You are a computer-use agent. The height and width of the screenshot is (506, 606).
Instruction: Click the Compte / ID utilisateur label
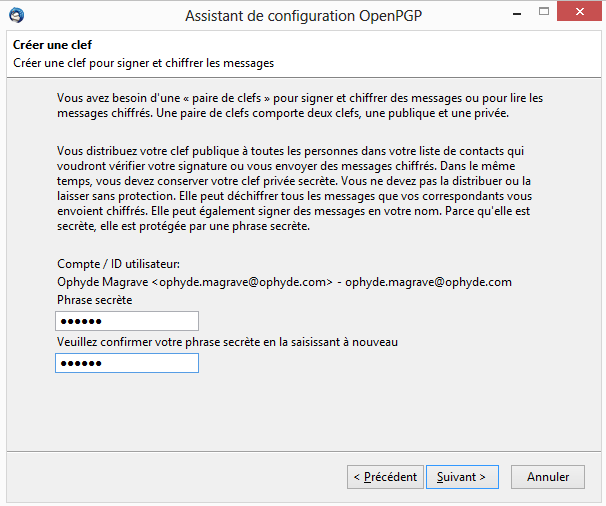[118, 264]
